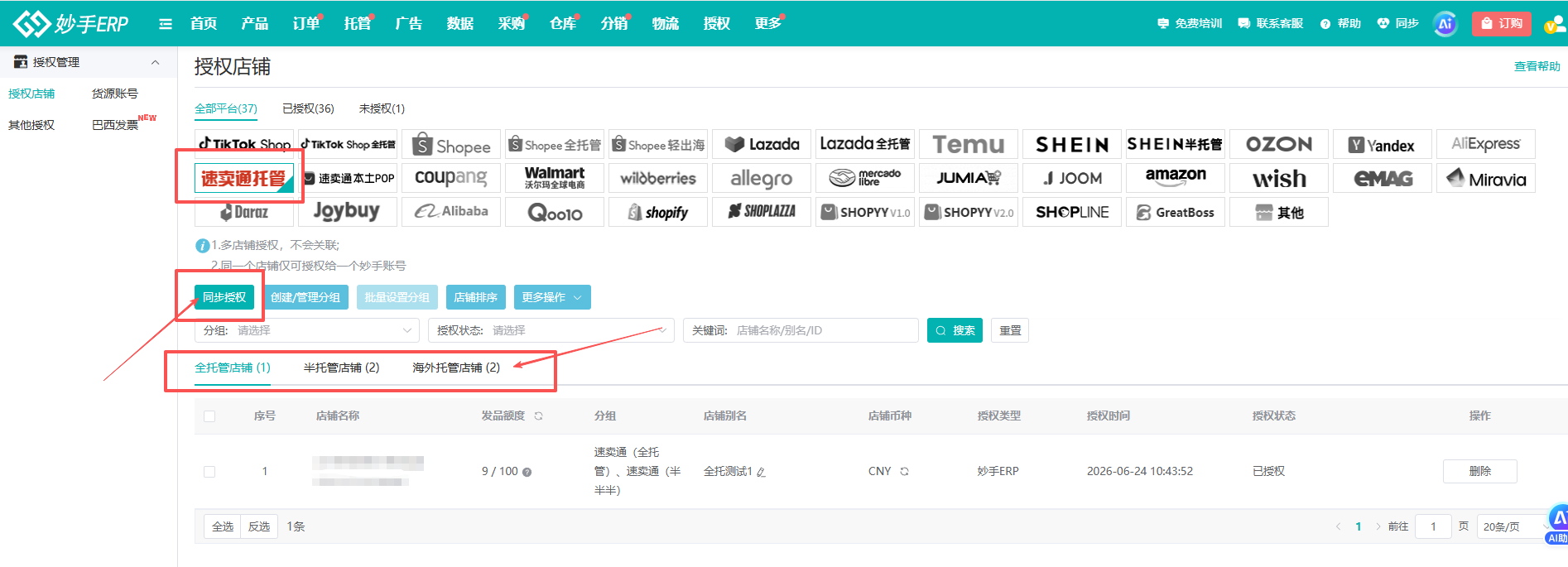Viewport: 1568px width, 567px height.
Task: Click the edit pencil beside 全托测试1
Action: click(761, 472)
